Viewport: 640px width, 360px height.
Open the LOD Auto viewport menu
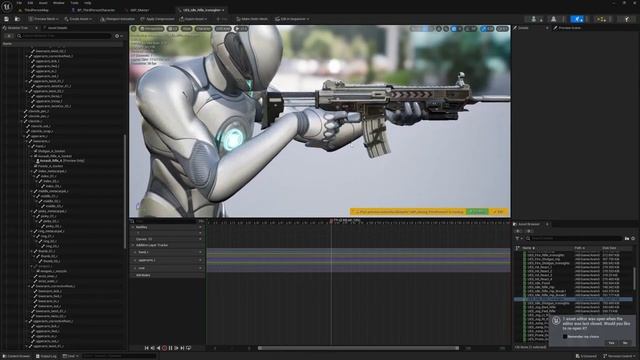(x=223, y=29)
